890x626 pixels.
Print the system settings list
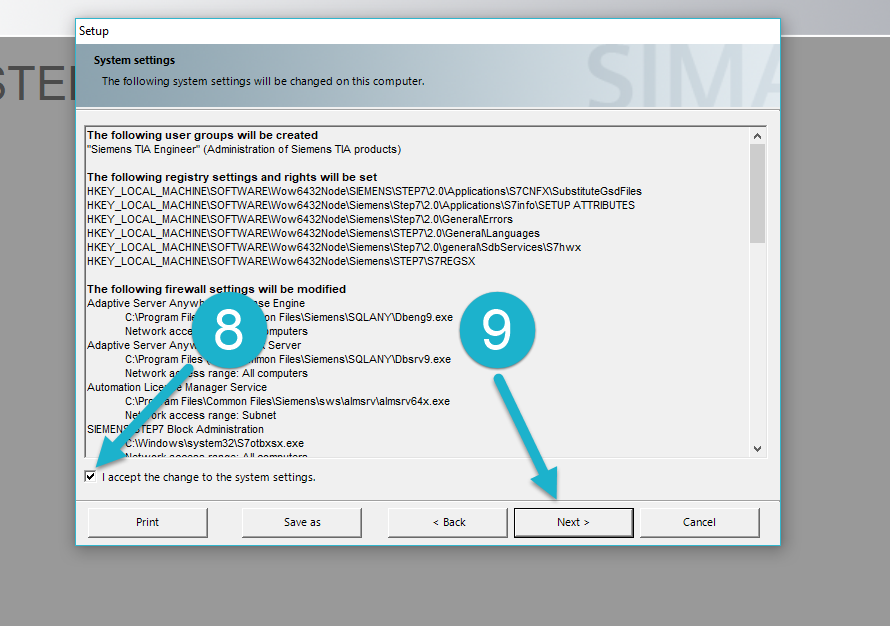click(x=148, y=522)
